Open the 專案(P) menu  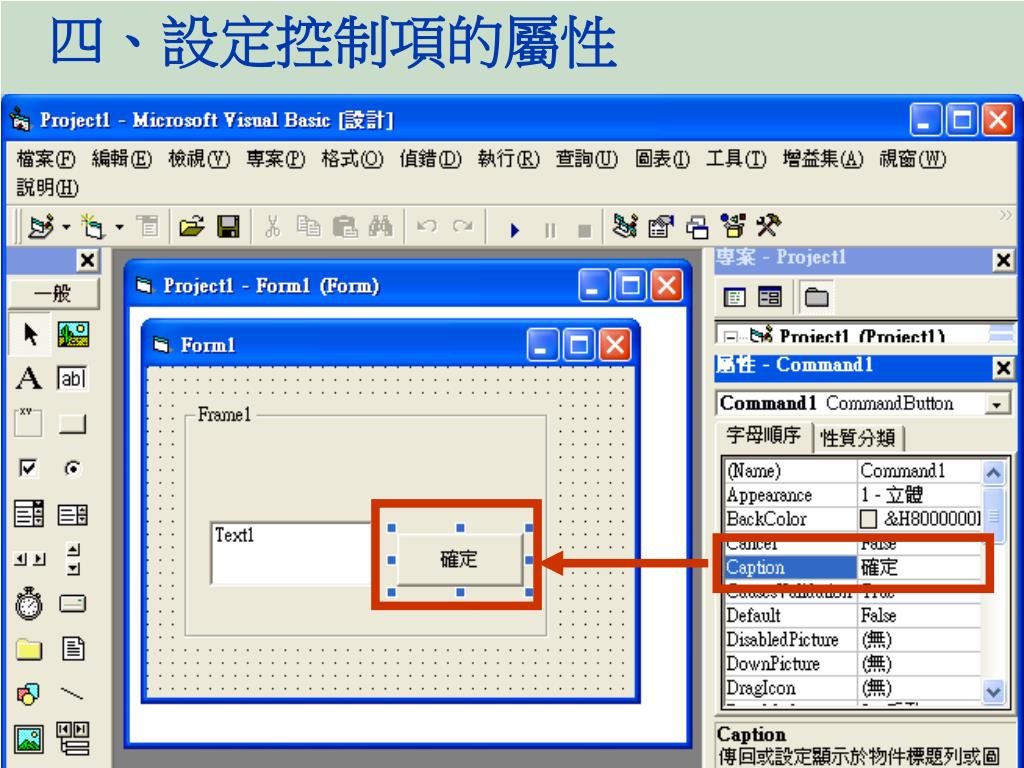[x=276, y=159]
